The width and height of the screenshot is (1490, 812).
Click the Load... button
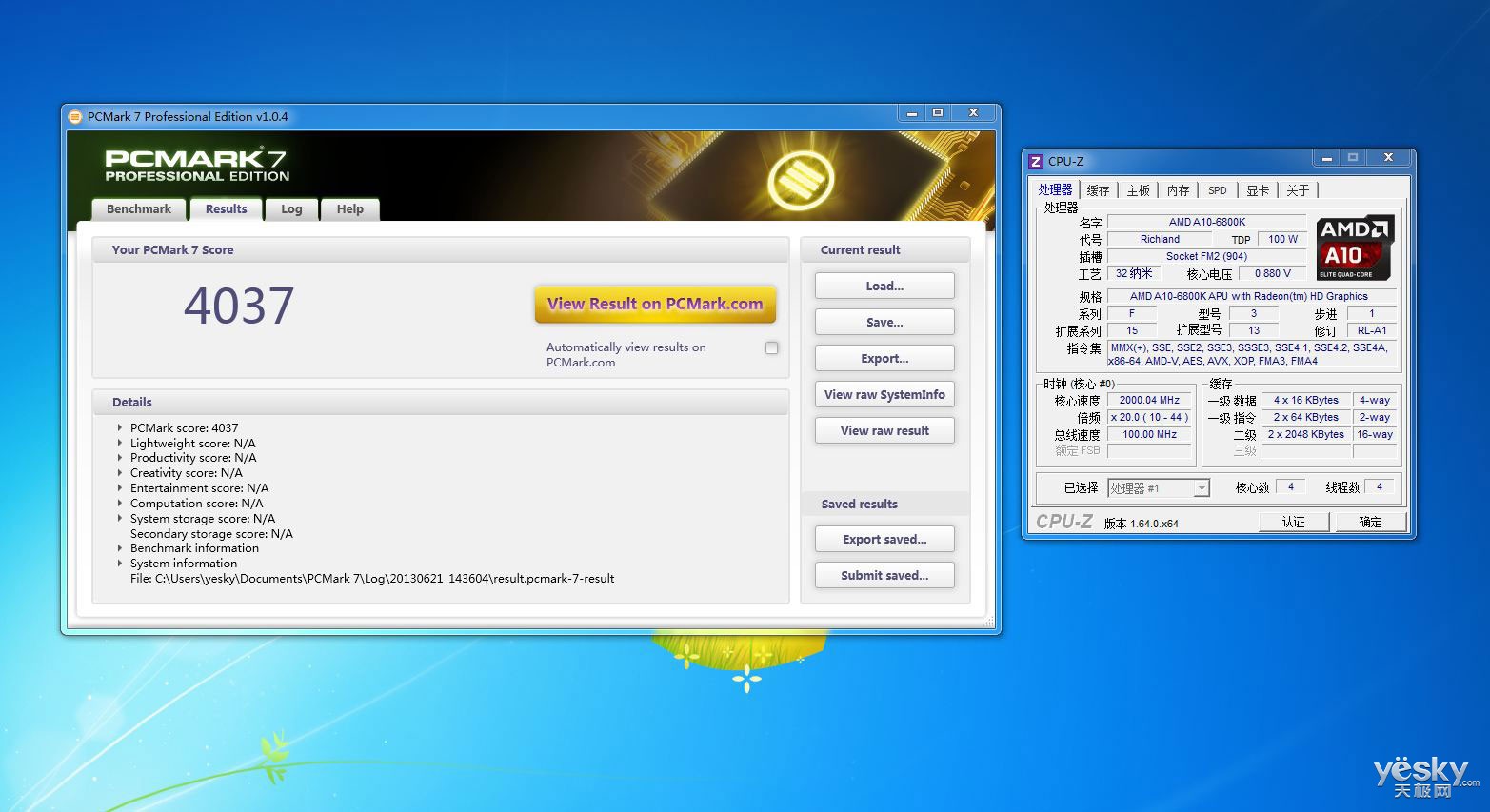click(884, 286)
